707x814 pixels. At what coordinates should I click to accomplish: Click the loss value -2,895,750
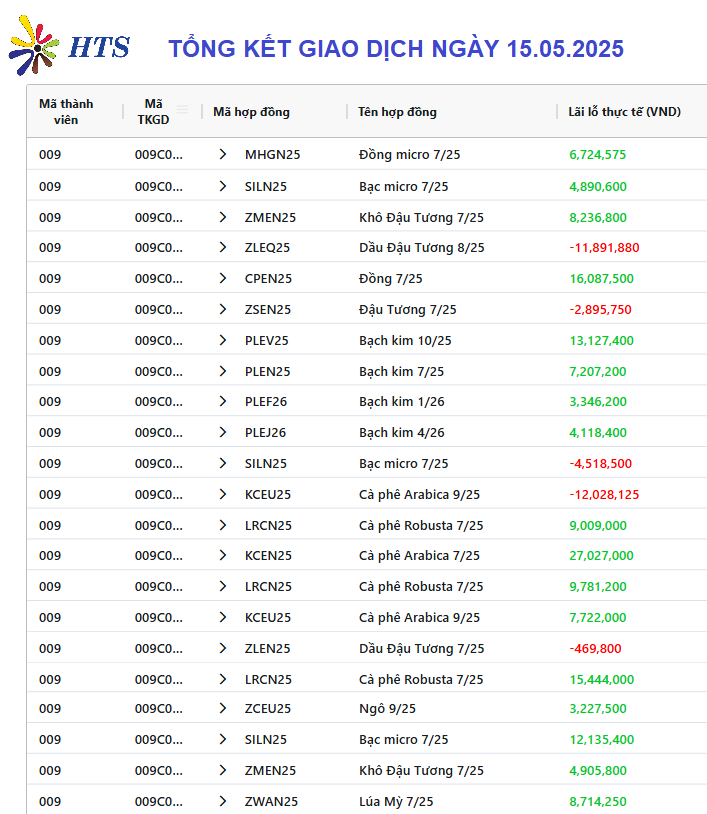pos(601,310)
